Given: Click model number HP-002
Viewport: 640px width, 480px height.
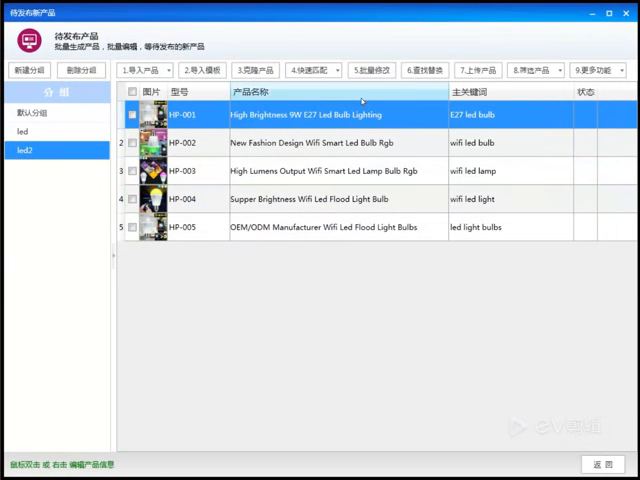Looking at the screenshot, I should [182, 143].
